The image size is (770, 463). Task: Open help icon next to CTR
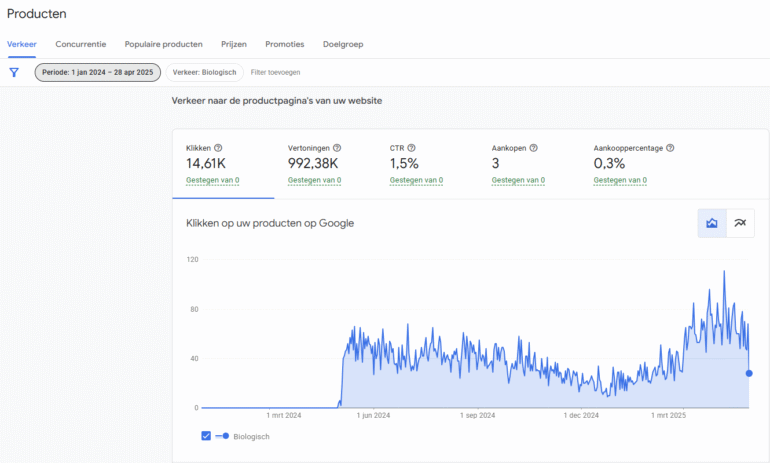412,148
